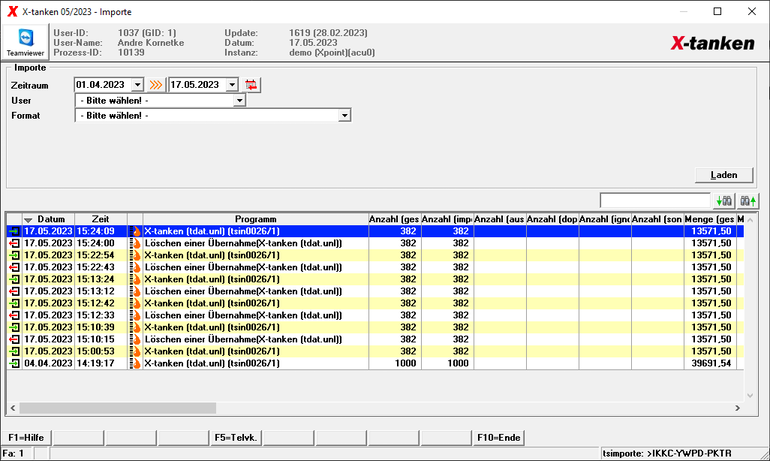Click the search downward binoculars icon
This screenshot has width=770, height=461.
[x=724, y=200]
